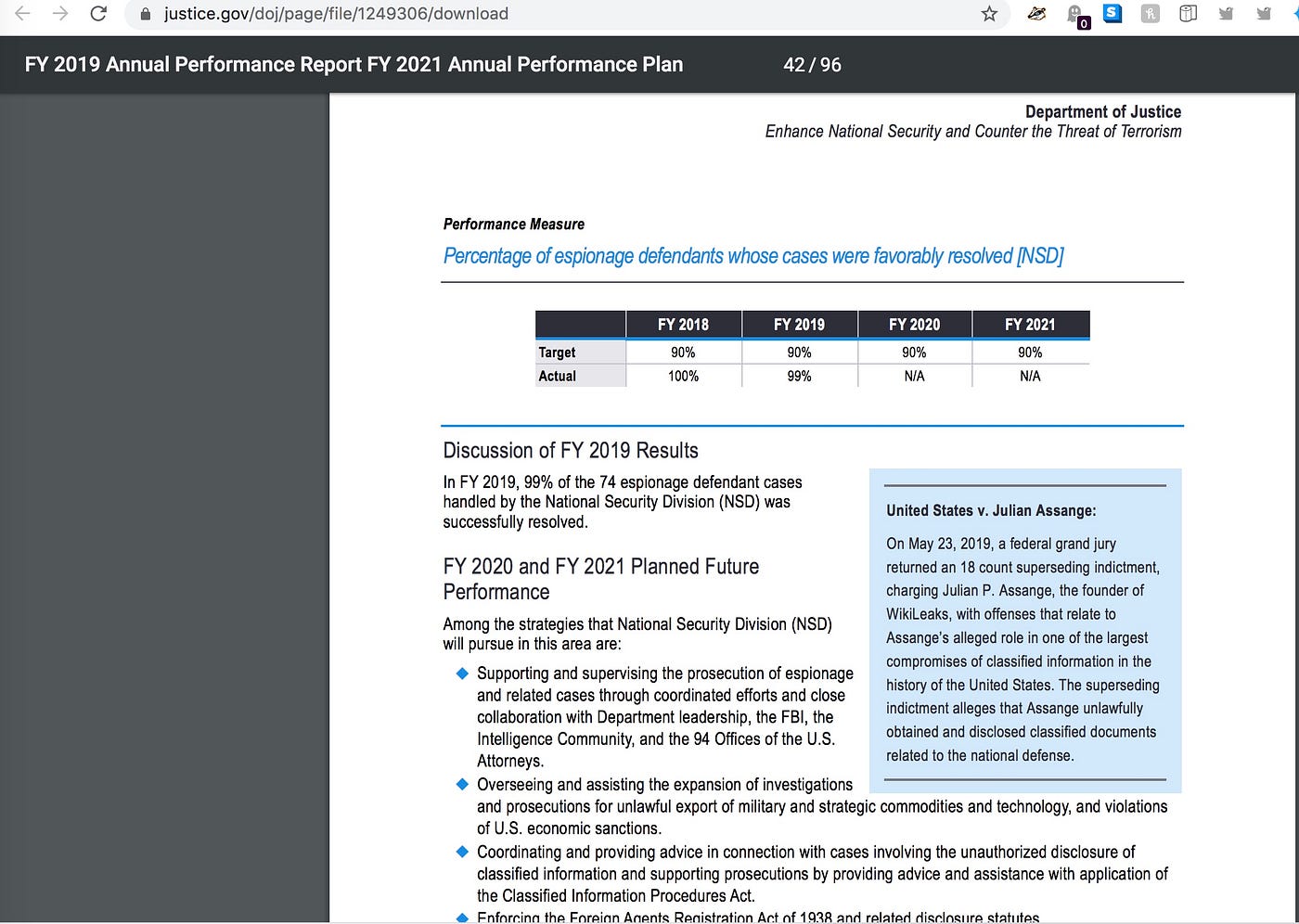1299x924 pixels.
Task: View site info via the padlock icon
Action: coord(145,14)
